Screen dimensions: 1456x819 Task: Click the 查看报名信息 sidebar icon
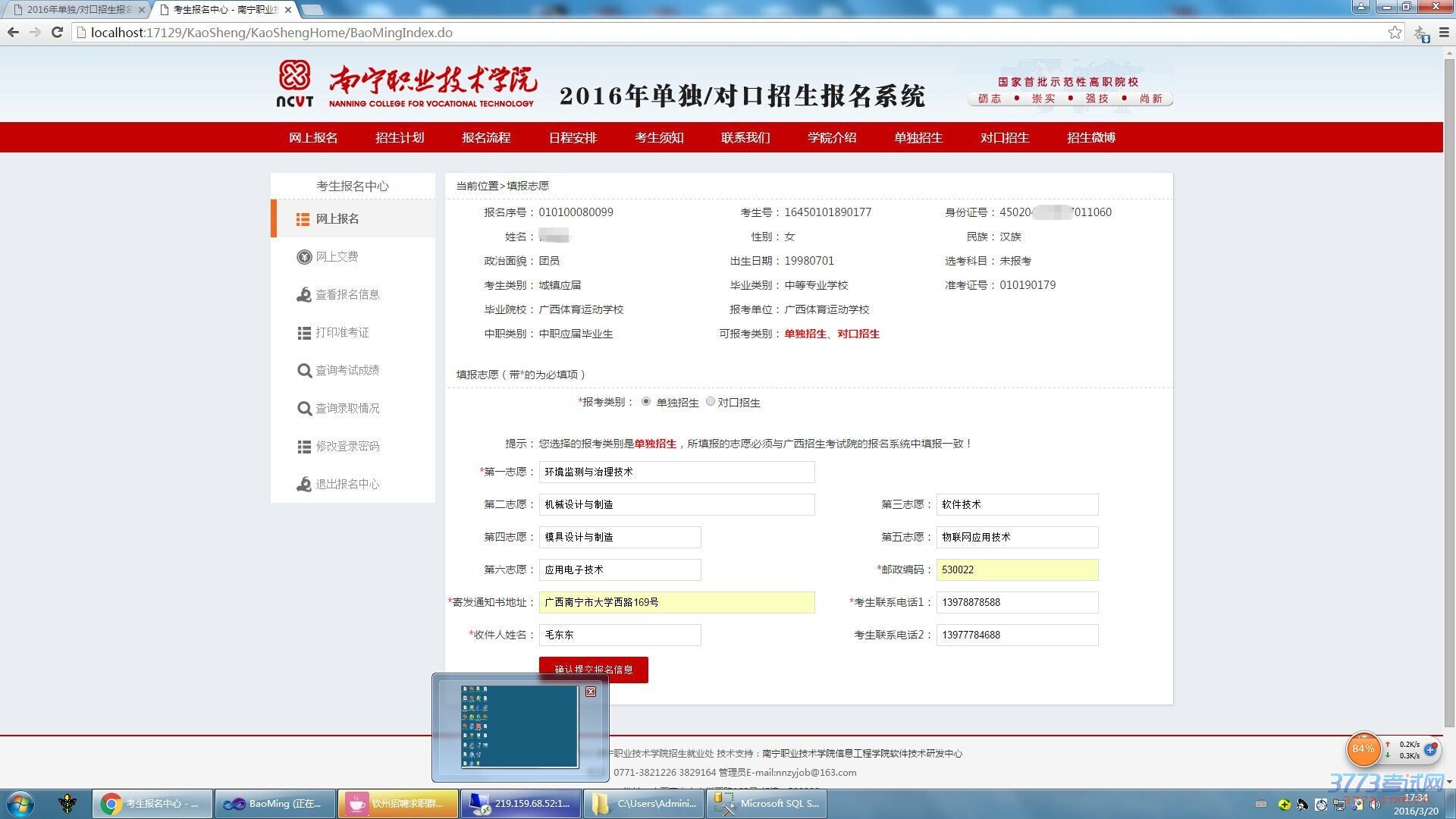click(x=304, y=295)
